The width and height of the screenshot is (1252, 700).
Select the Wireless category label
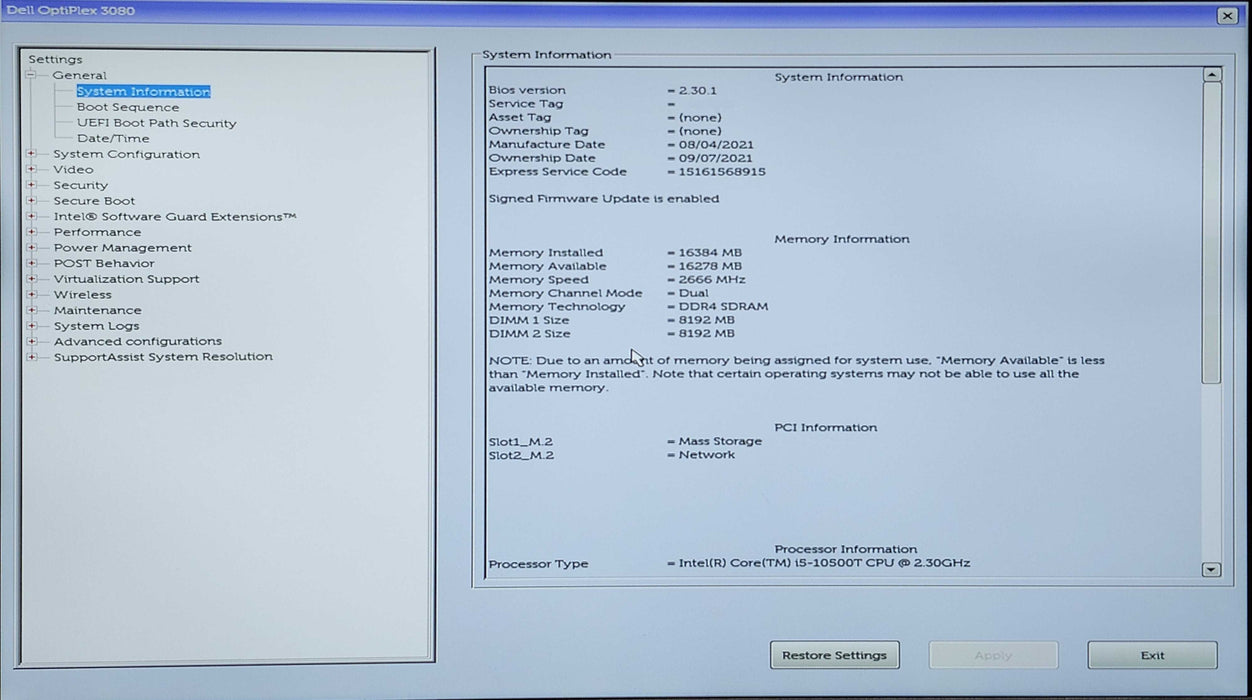click(x=83, y=295)
